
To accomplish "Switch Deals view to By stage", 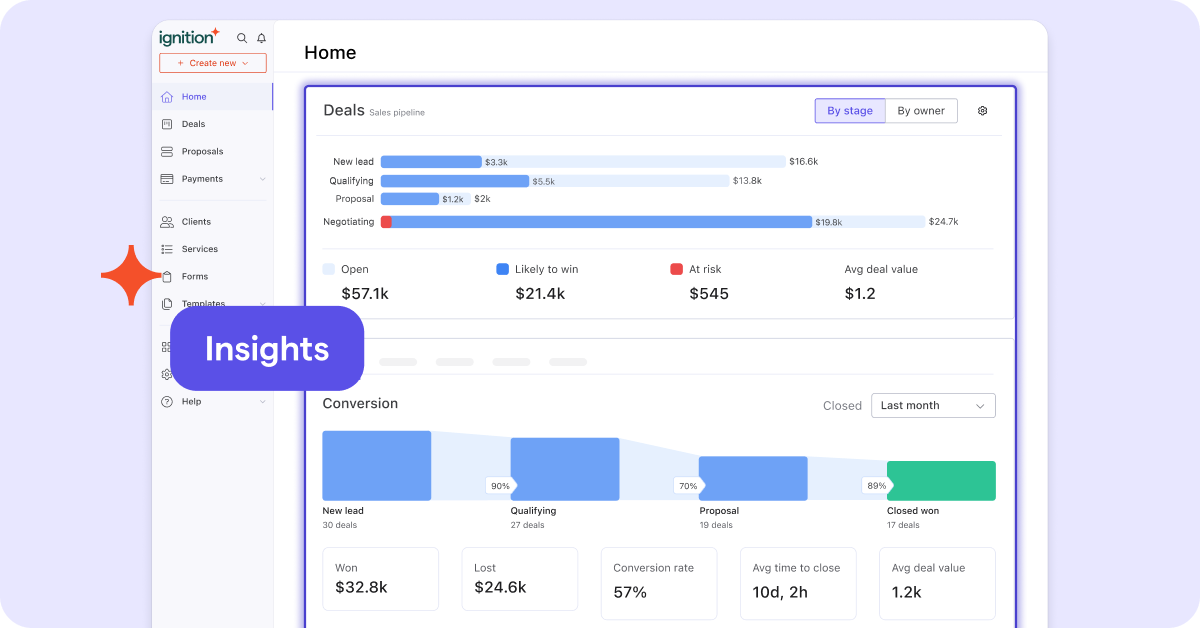I will point(849,111).
